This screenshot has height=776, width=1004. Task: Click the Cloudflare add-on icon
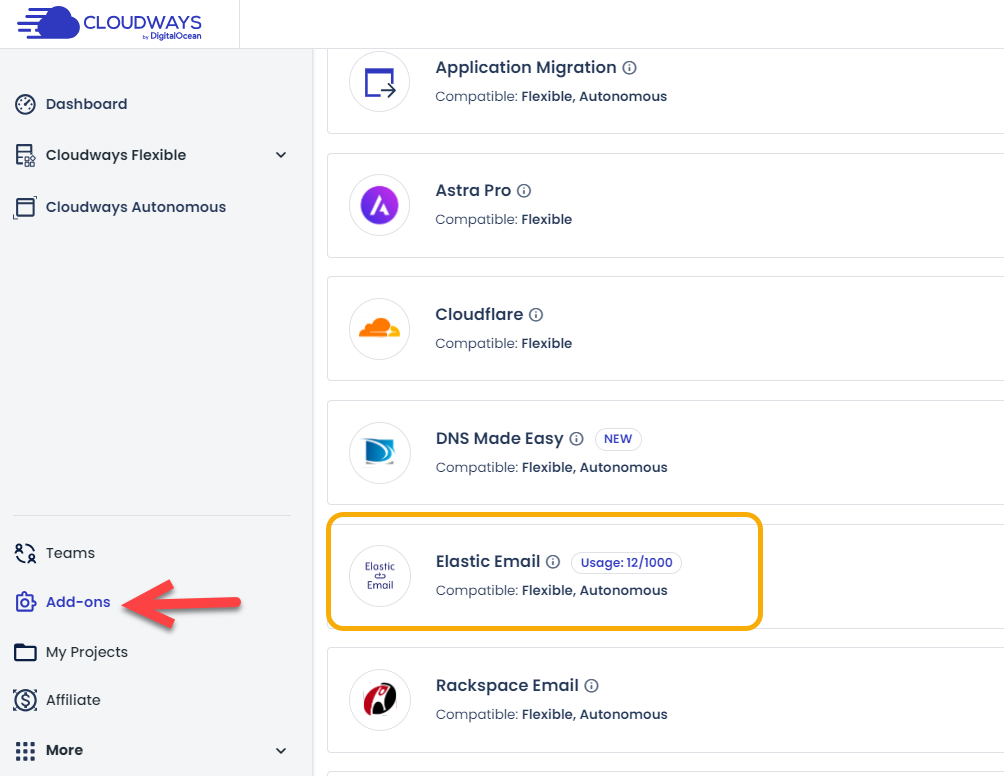pos(379,329)
